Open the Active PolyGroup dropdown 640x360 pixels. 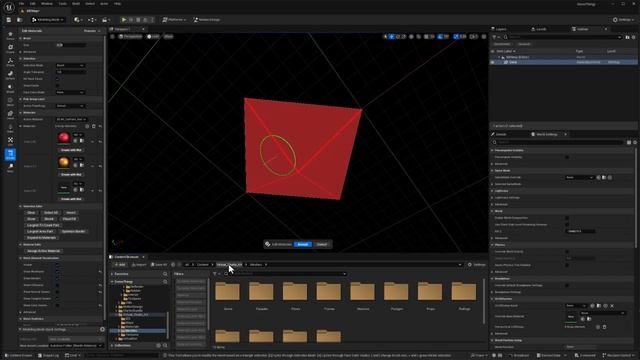coord(70,106)
